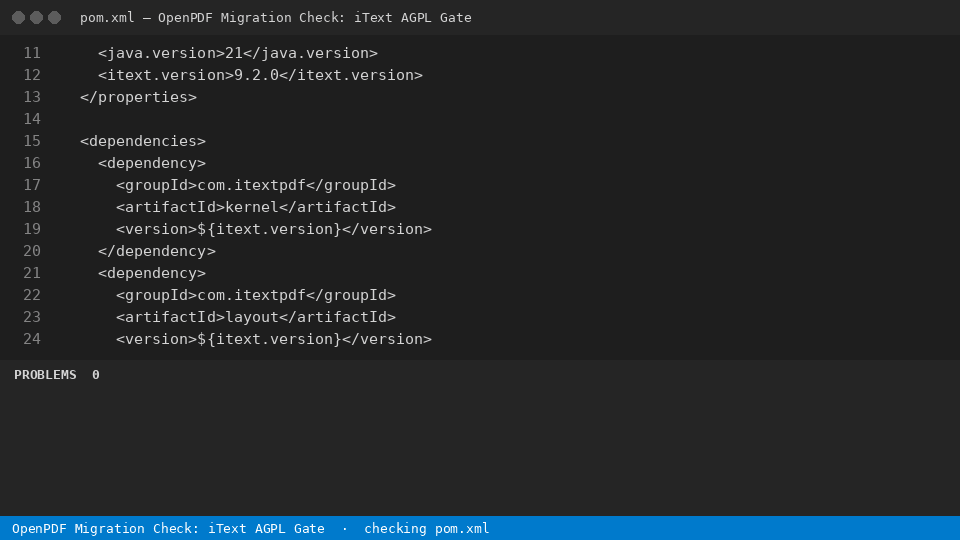Select line number 18 in gutter

(32, 208)
